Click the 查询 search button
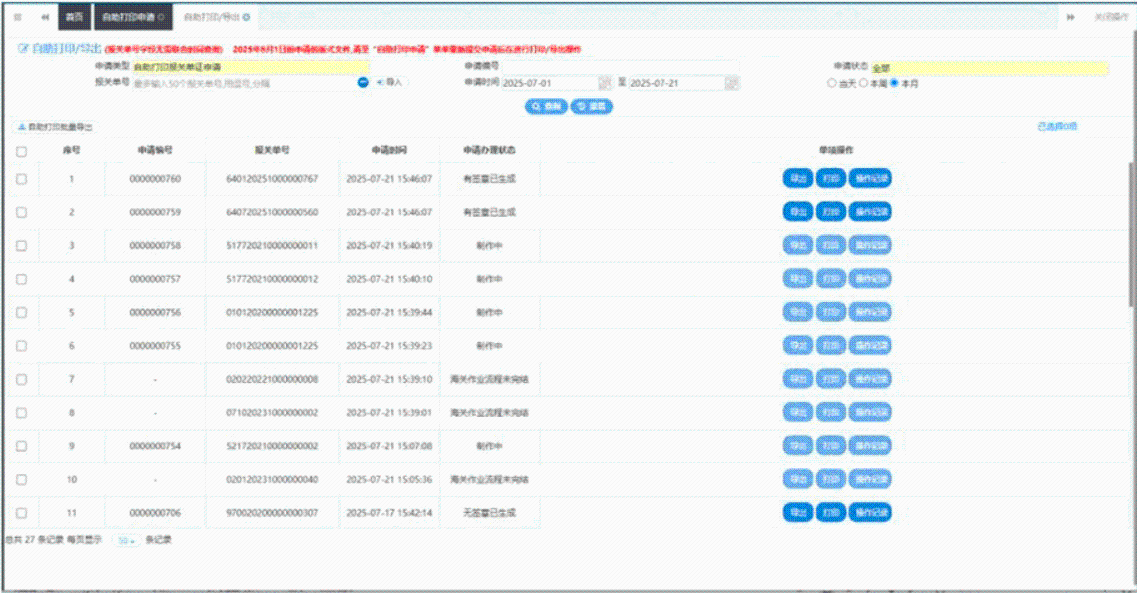The height and width of the screenshot is (593, 1137). (546, 107)
